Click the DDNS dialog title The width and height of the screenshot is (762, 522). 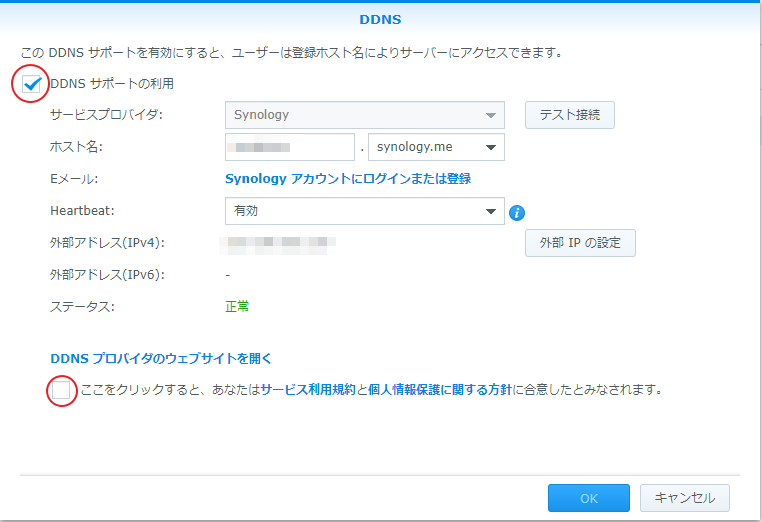coord(381,19)
